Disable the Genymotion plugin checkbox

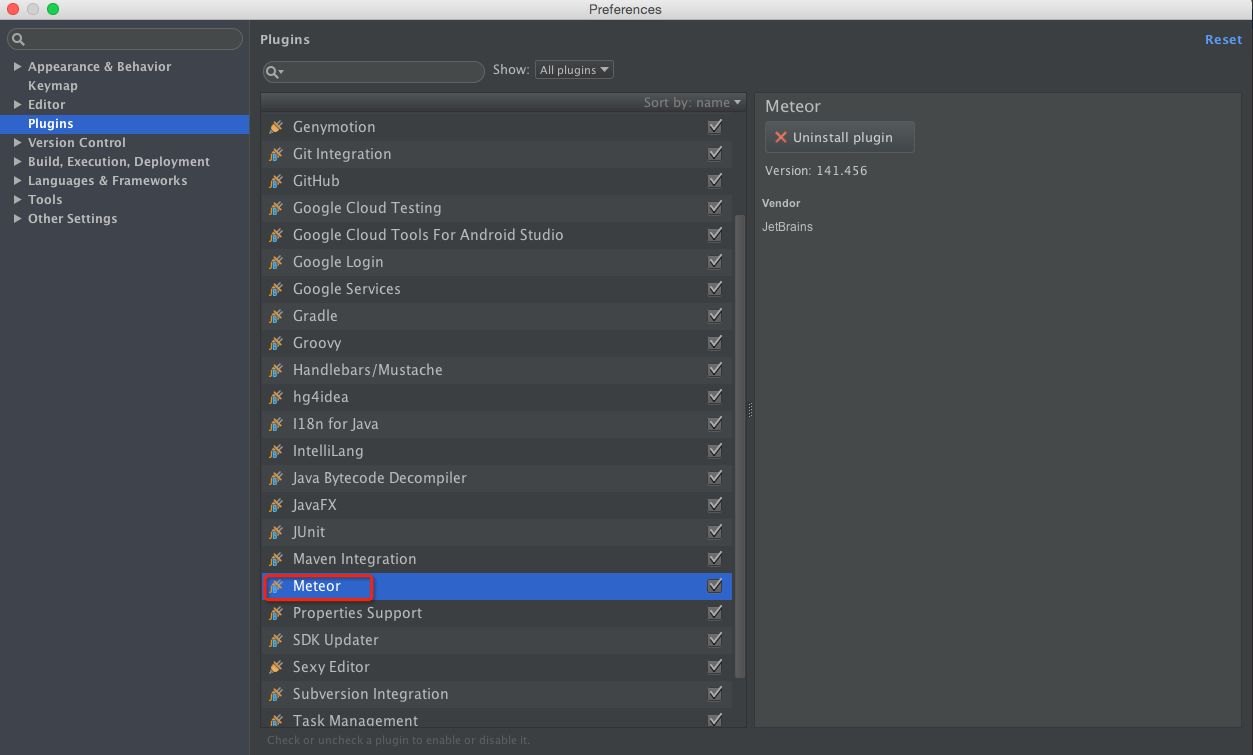pyautogui.click(x=714, y=127)
